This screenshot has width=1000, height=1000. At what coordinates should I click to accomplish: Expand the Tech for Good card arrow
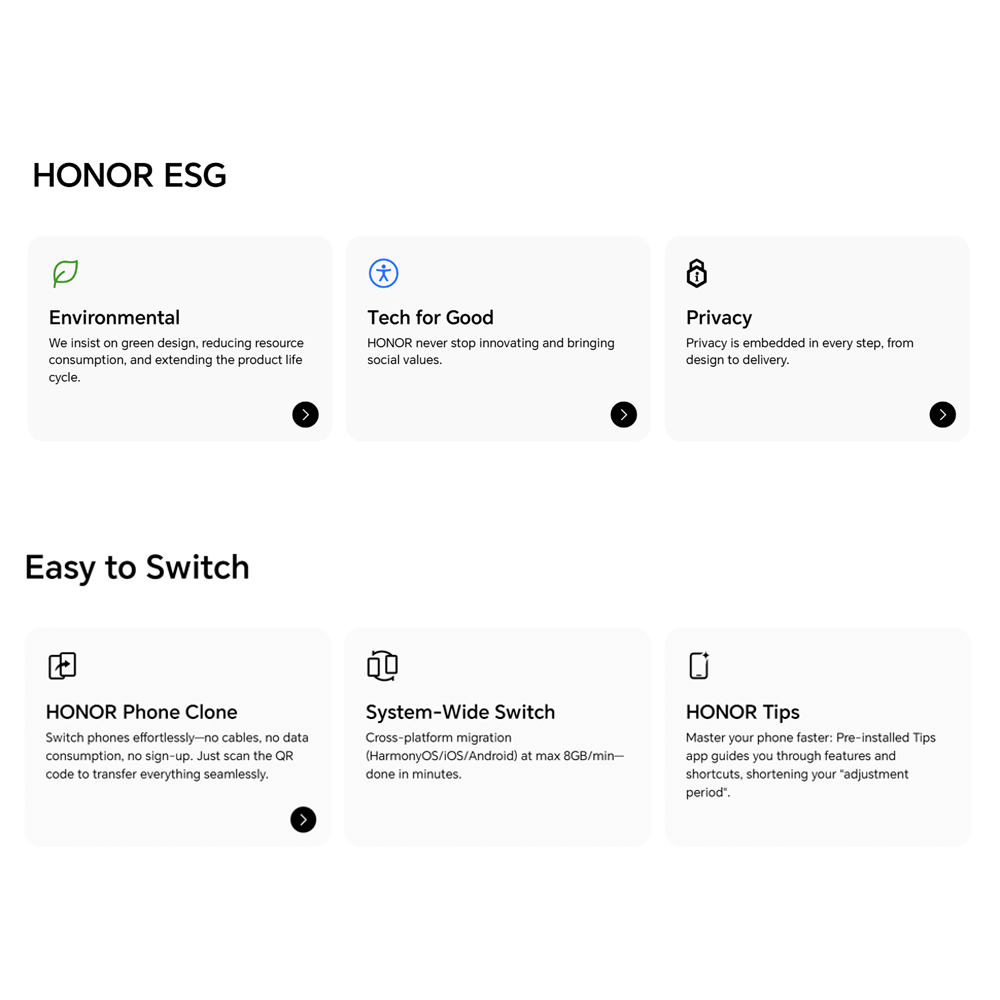pyautogui.click(x=623, y=414)
